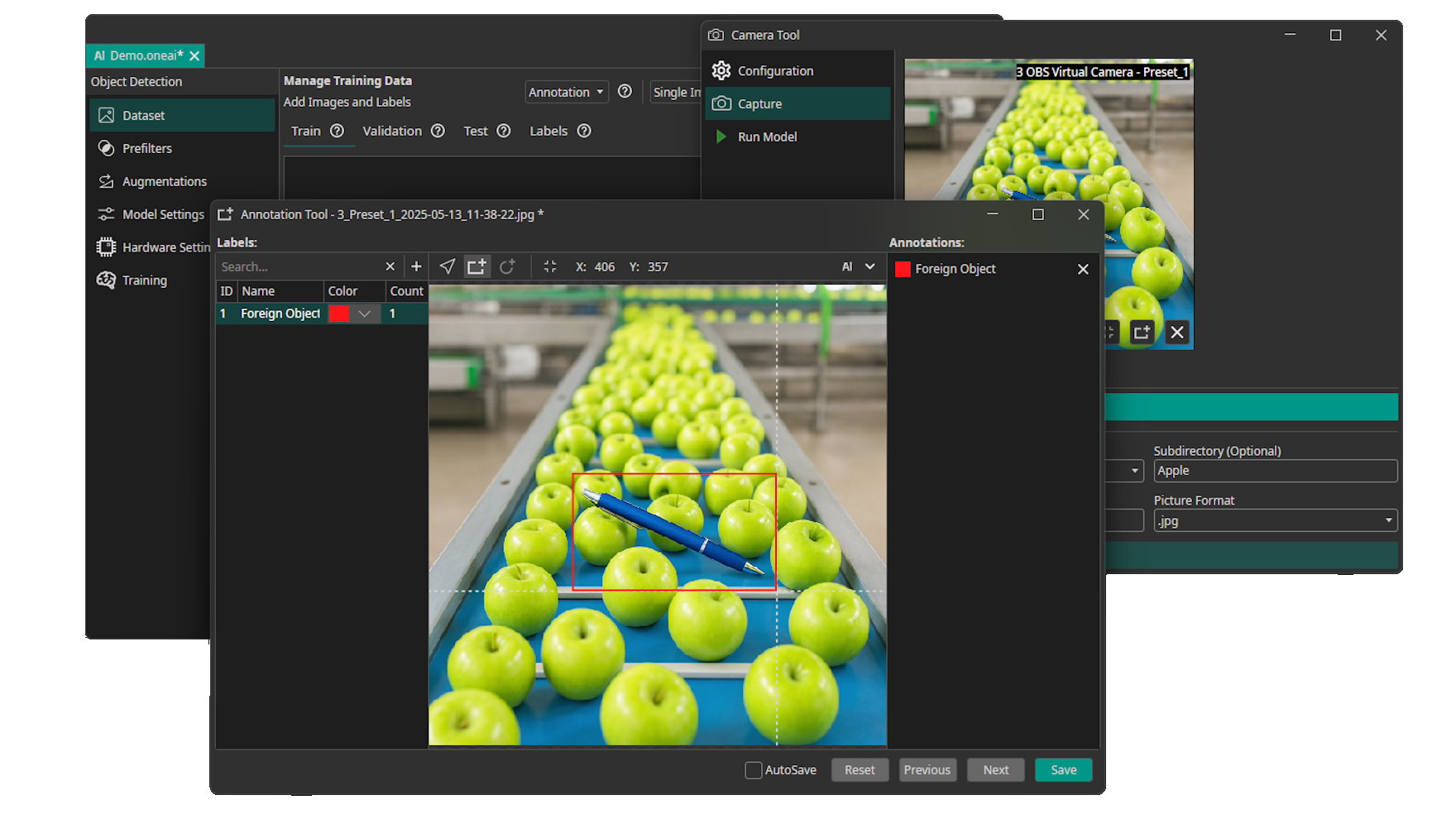This screenshot has width=1456, height=819.
Task: Activate the add bounding box tool
Action: pos(477,266)
